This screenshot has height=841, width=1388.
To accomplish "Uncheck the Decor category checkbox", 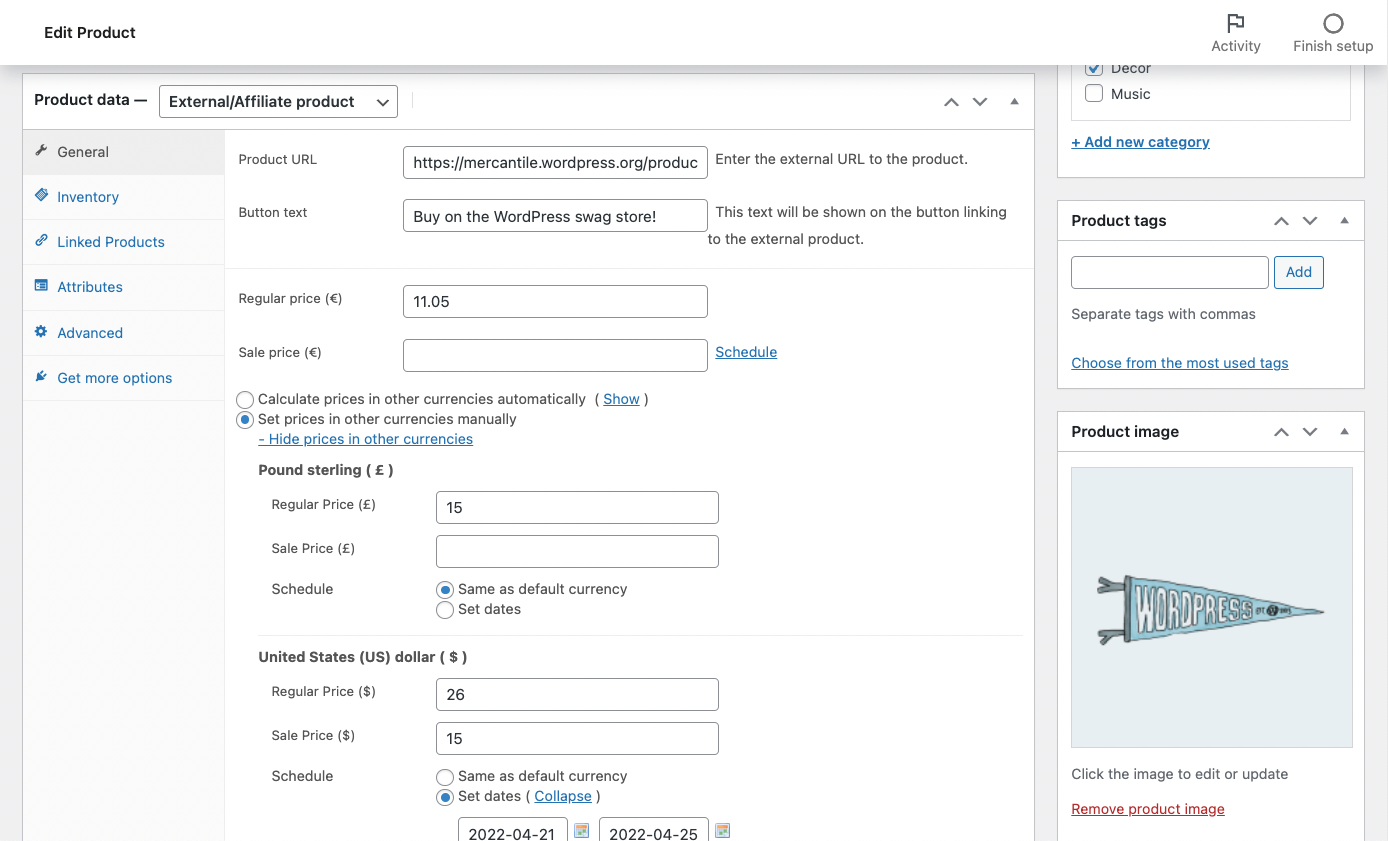I will point(1094,68).
